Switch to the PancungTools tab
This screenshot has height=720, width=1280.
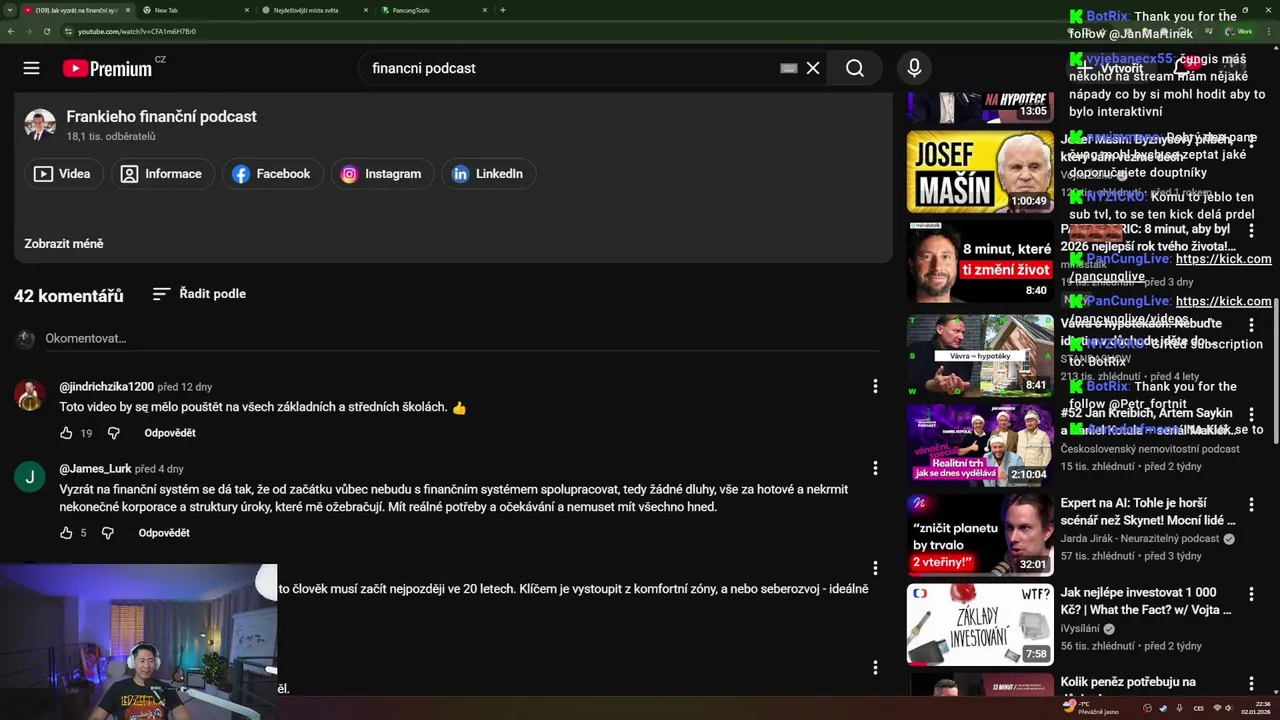click(x=433, y=10)
